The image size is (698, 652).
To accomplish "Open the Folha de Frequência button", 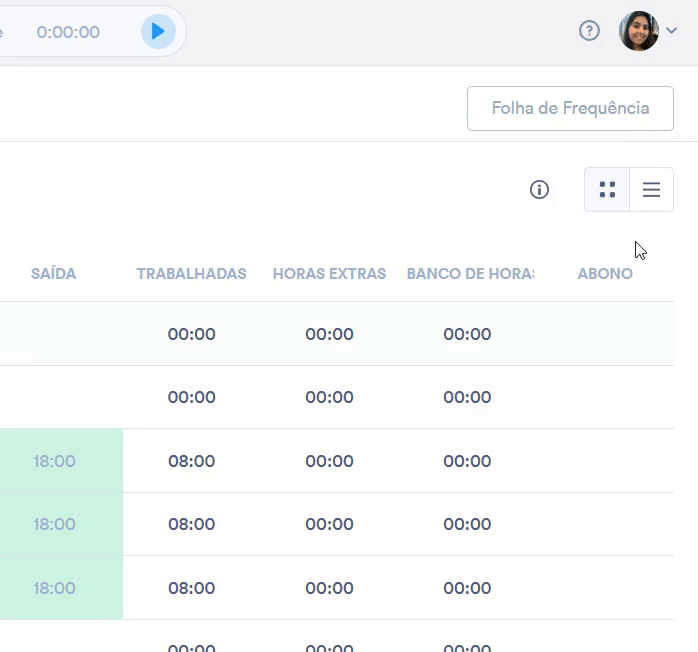I will point(570,108).
